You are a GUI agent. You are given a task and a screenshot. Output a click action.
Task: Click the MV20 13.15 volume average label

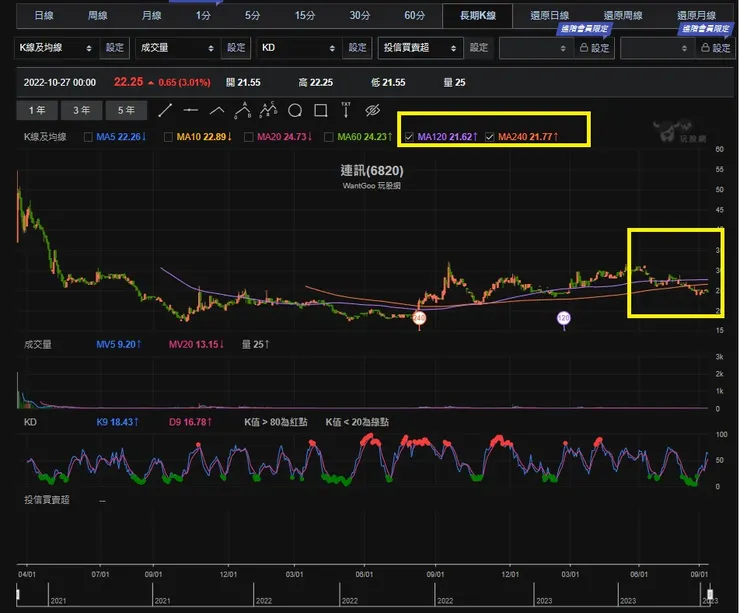coord(196,345)
